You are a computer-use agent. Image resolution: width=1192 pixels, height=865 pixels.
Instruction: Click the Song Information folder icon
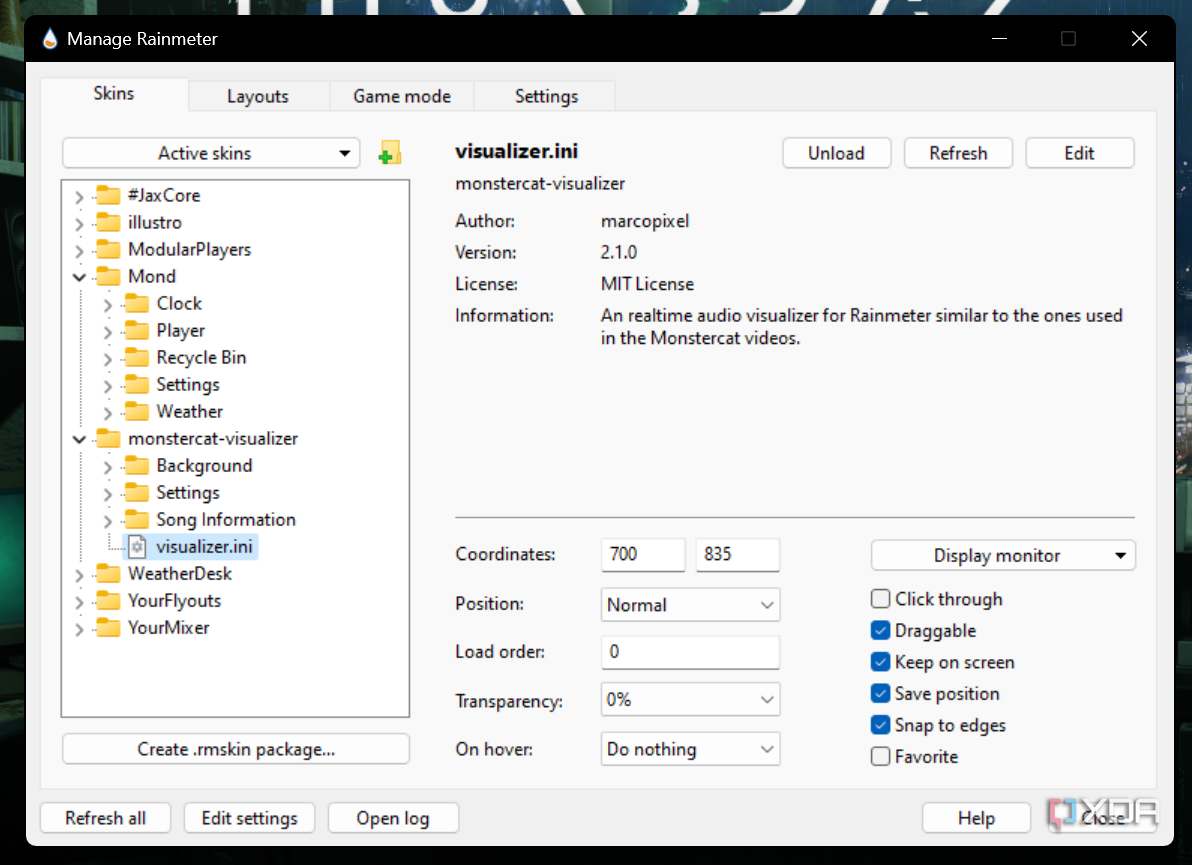[x=137, y=520]
